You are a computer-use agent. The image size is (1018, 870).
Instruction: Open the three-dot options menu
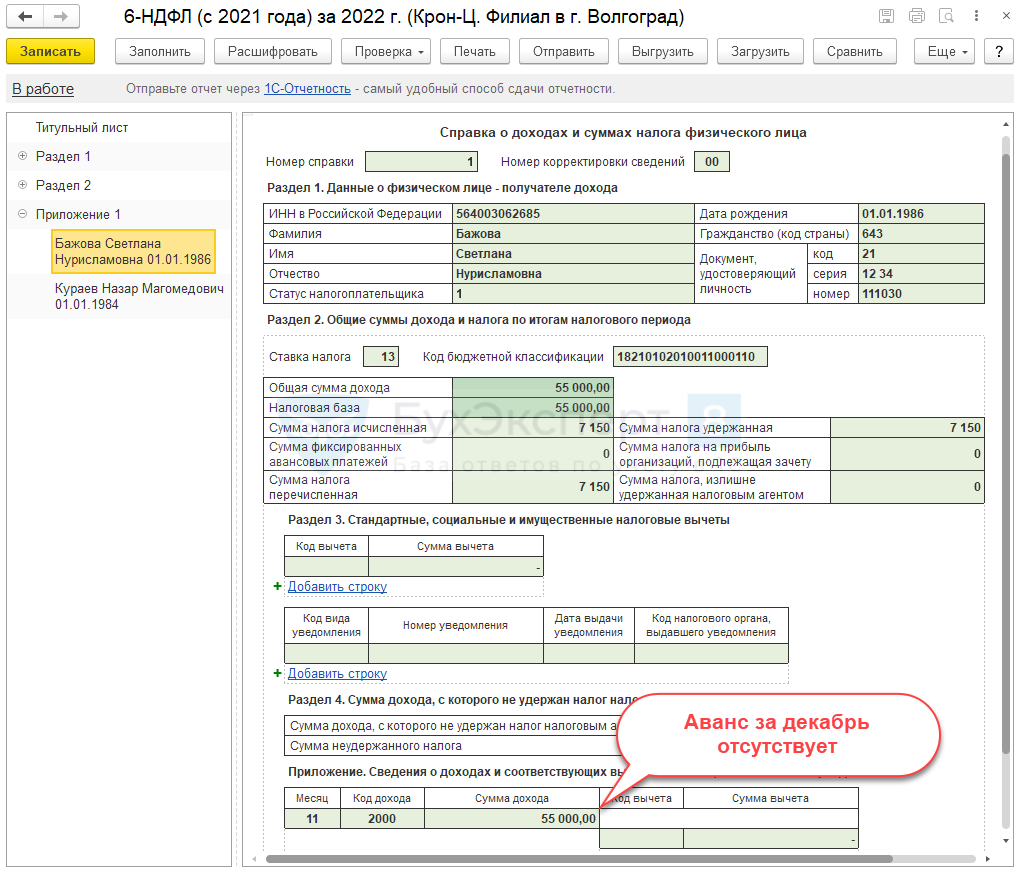976,16
